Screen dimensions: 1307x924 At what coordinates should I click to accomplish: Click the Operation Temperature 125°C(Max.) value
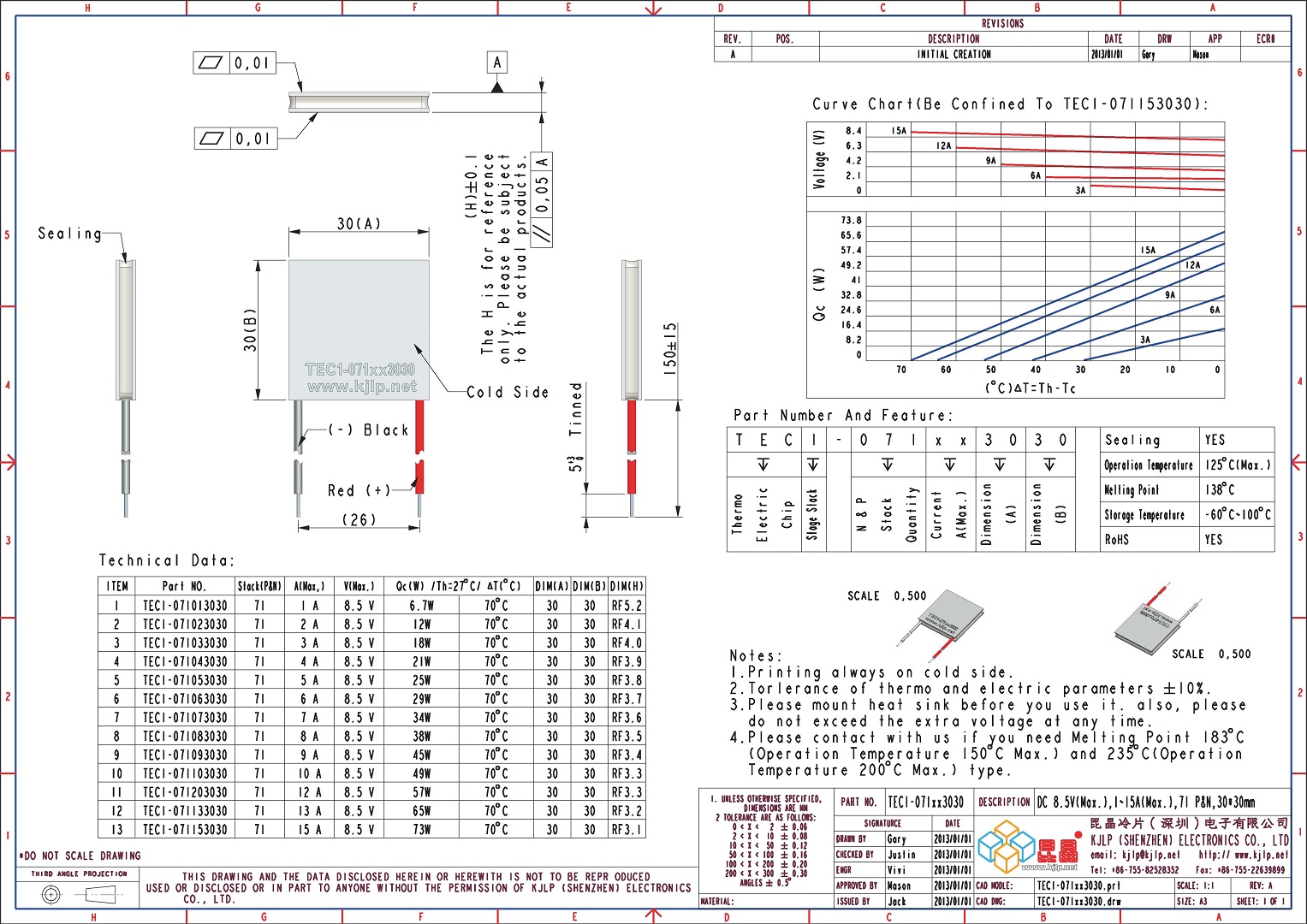point(1238,465)
